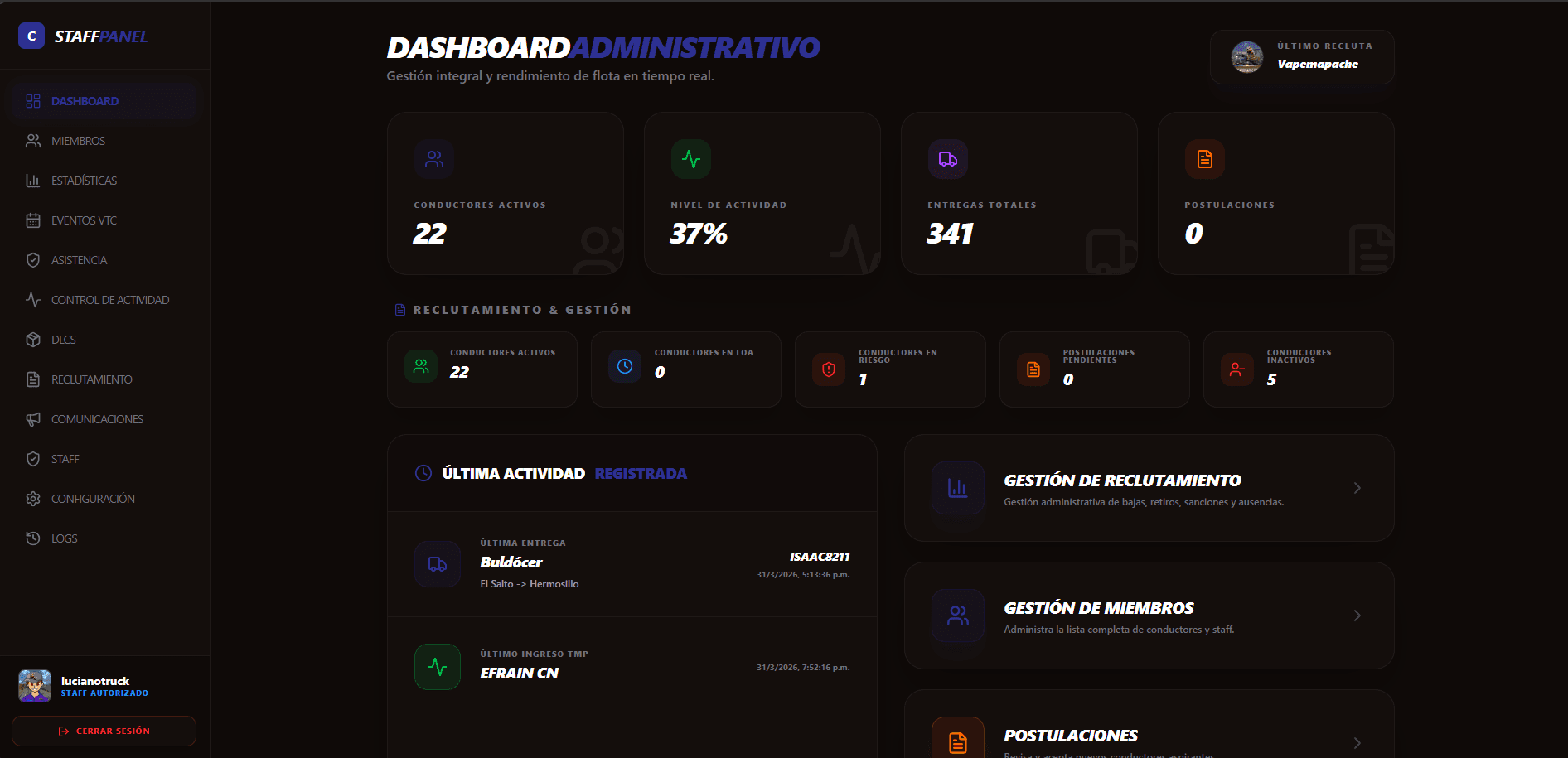Open Configuración via the gear icon
Image resolution: width=1568 pixels, height=758 pixels.
point(33,498)
